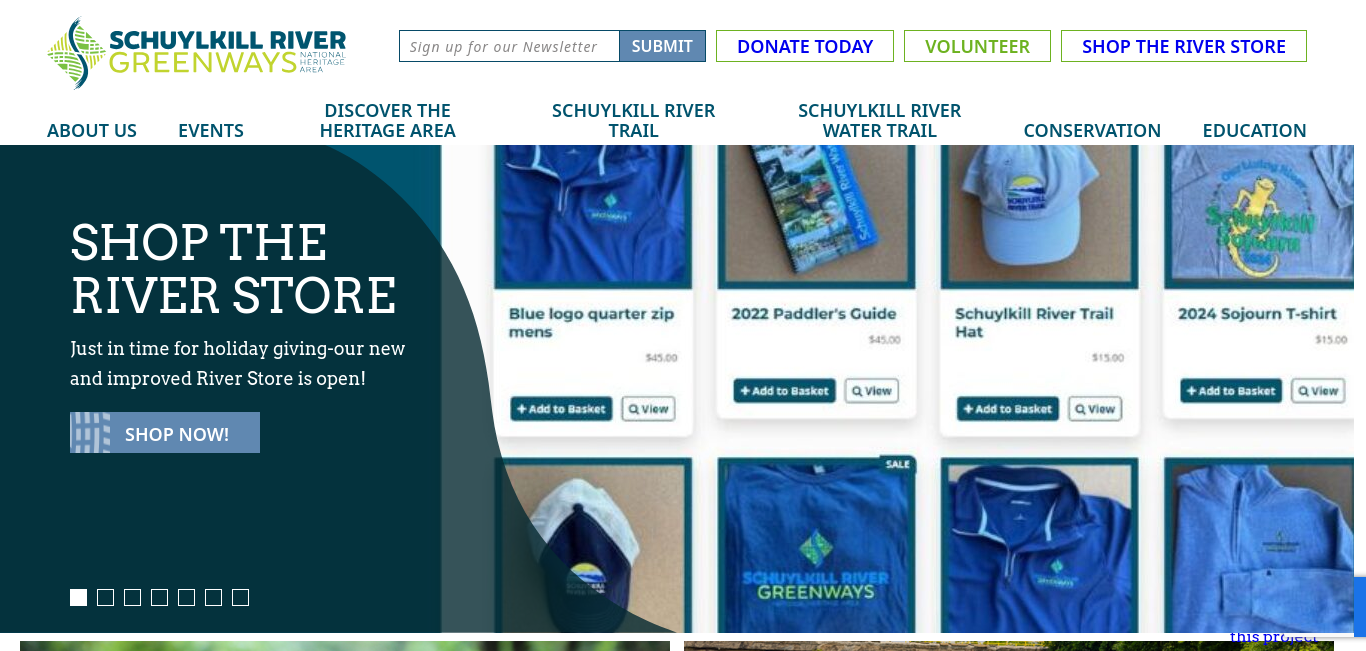Jump to the last slide indicator square
Viewport: 1366px width, 651px height.
tap(240, 597)
